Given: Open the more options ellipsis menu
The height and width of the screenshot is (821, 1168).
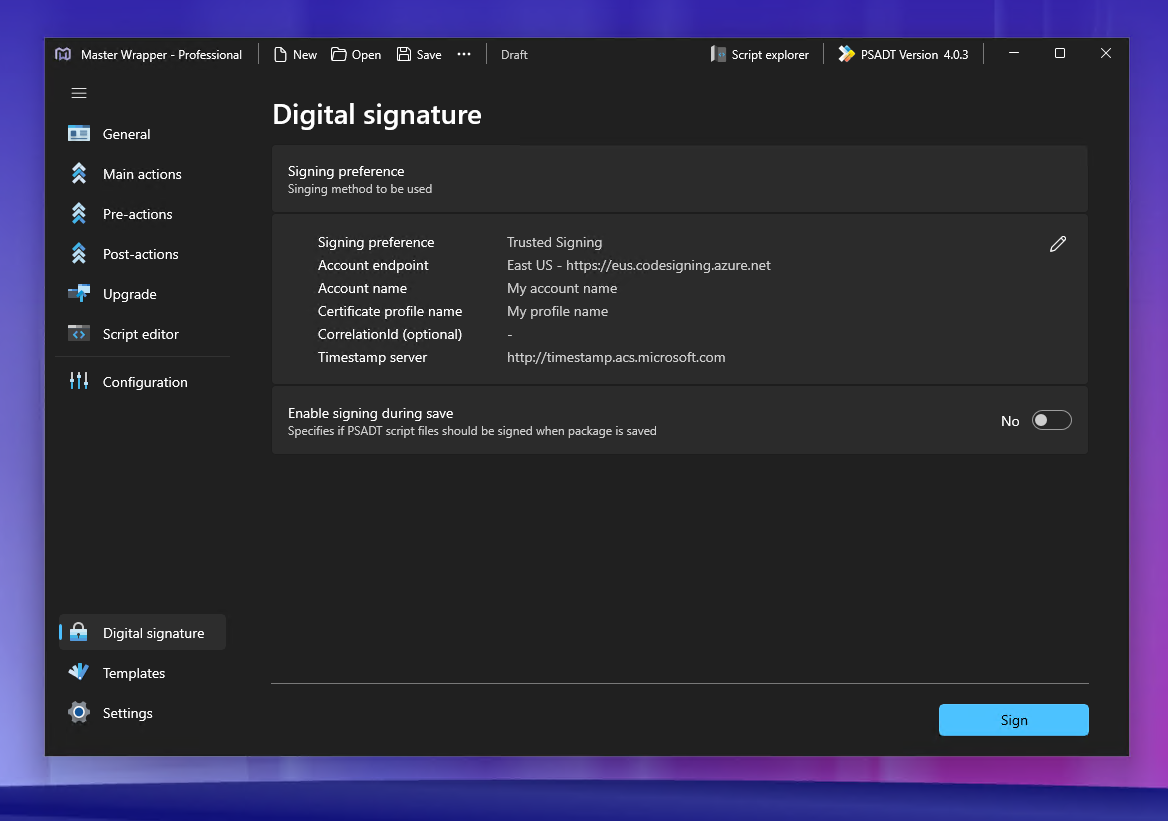Looking at the screenshot, I should coord(464,54).
